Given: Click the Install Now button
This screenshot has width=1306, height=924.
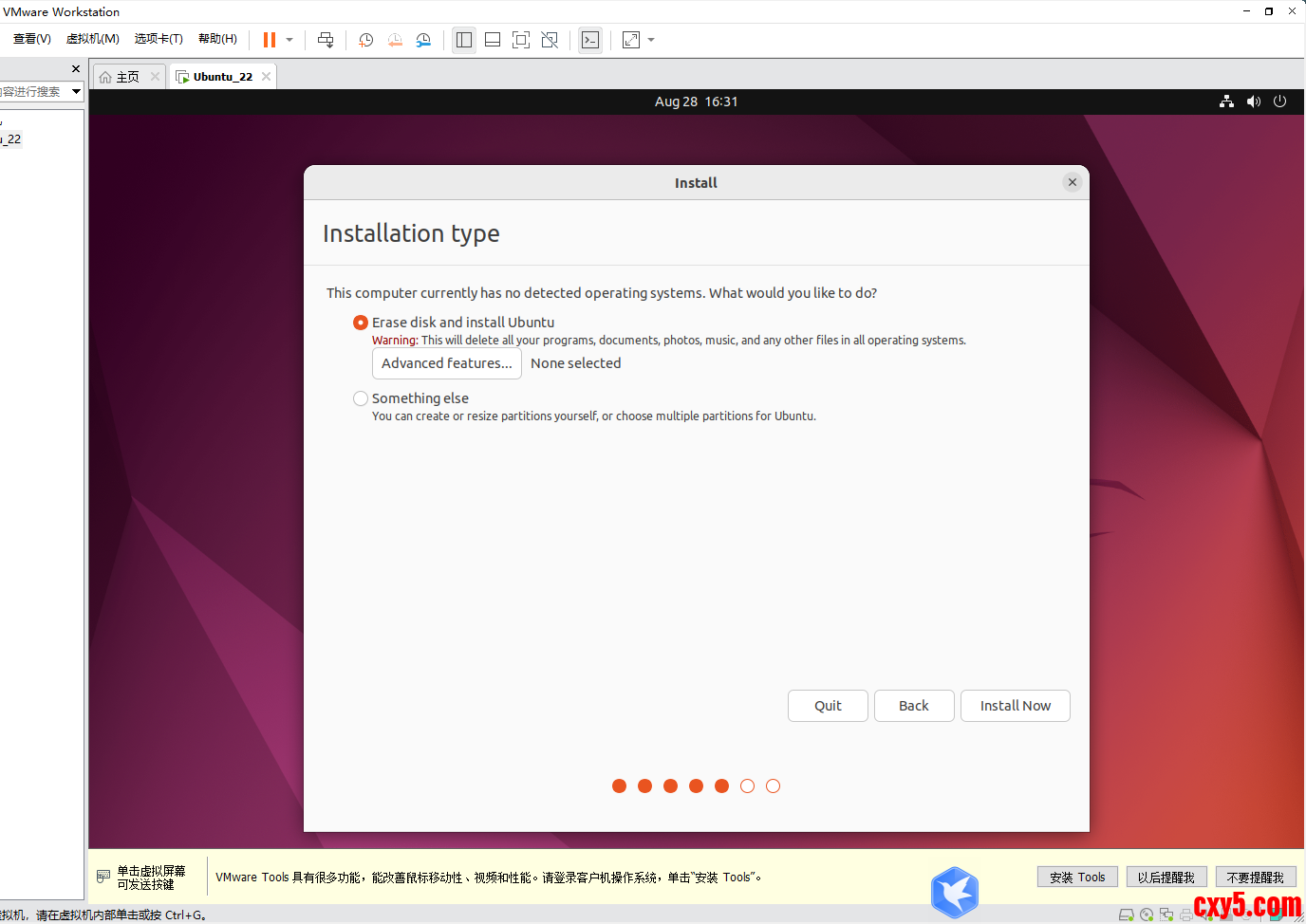Looking at the screenshot, I should [1015, 706].
